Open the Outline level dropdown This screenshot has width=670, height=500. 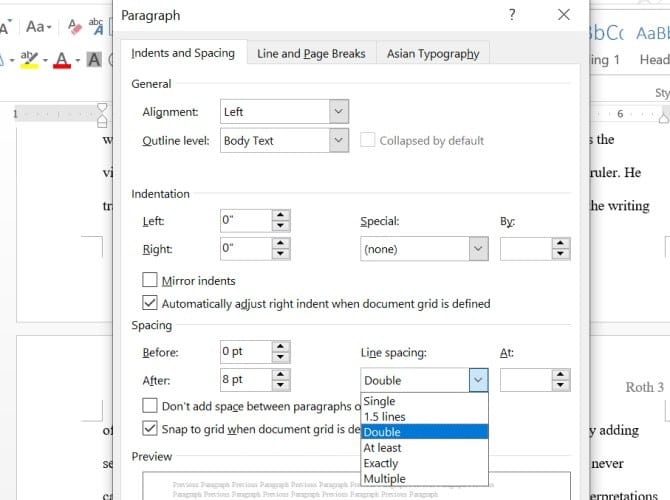[338, 140]
